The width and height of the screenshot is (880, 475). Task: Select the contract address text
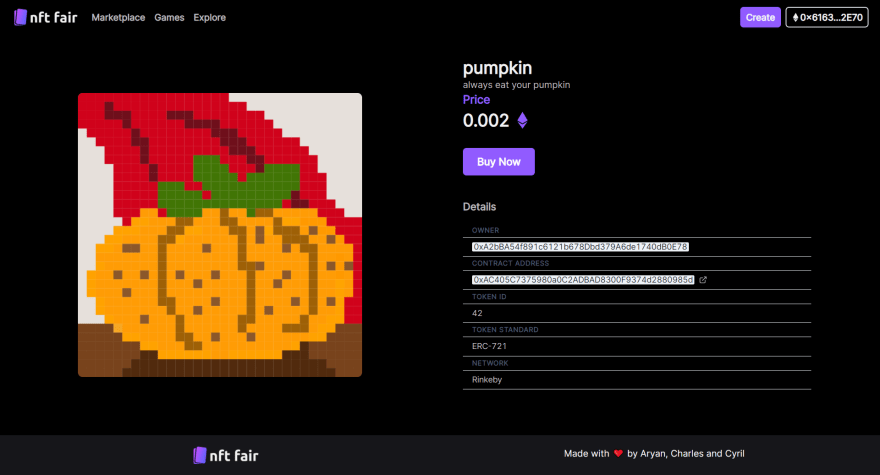coord(583,280)
